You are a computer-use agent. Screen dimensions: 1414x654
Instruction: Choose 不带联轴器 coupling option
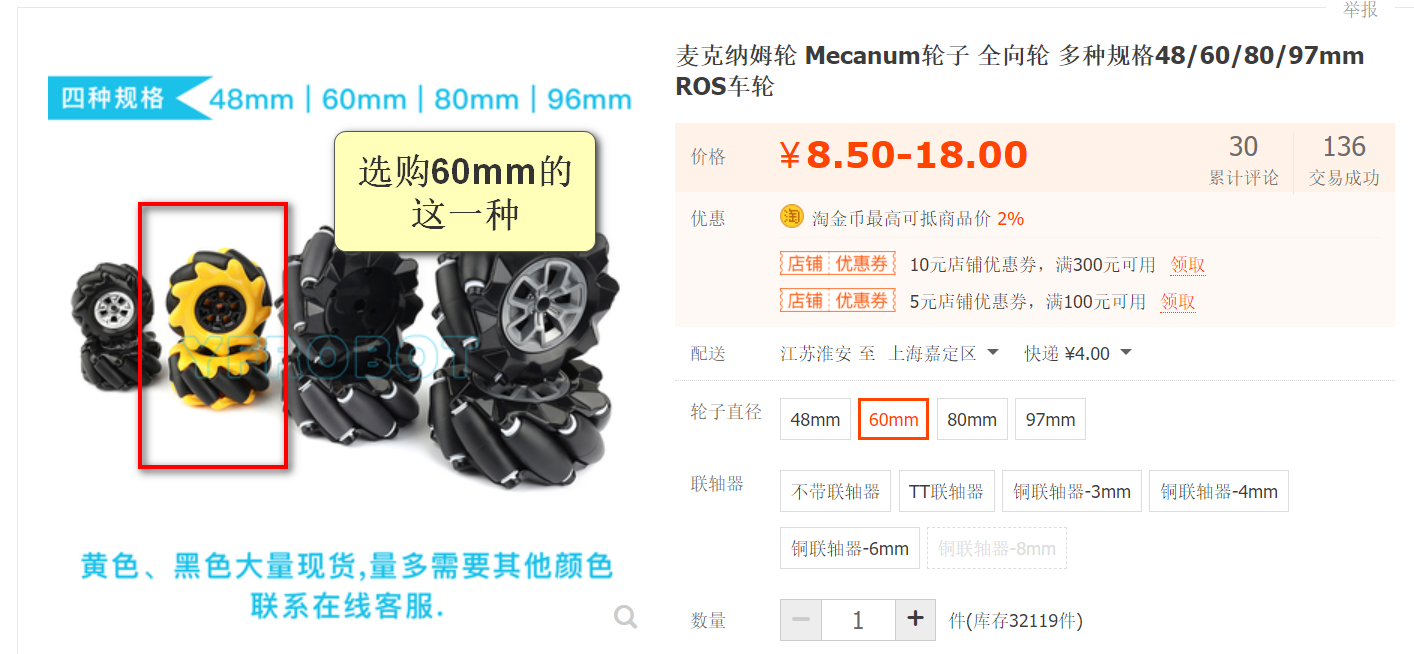836,491
